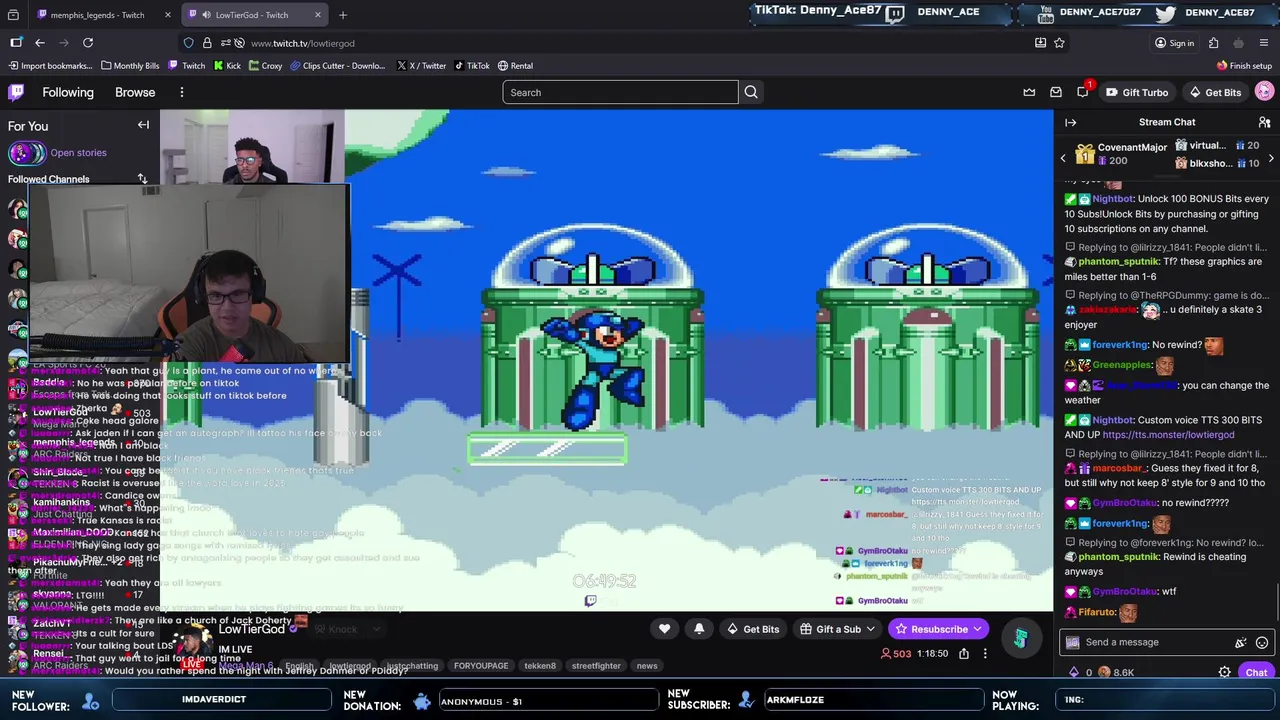The height and width of the screenshot is (720, 1280).
Task: Select the tekken8 tag
Action: pos(539,666)
